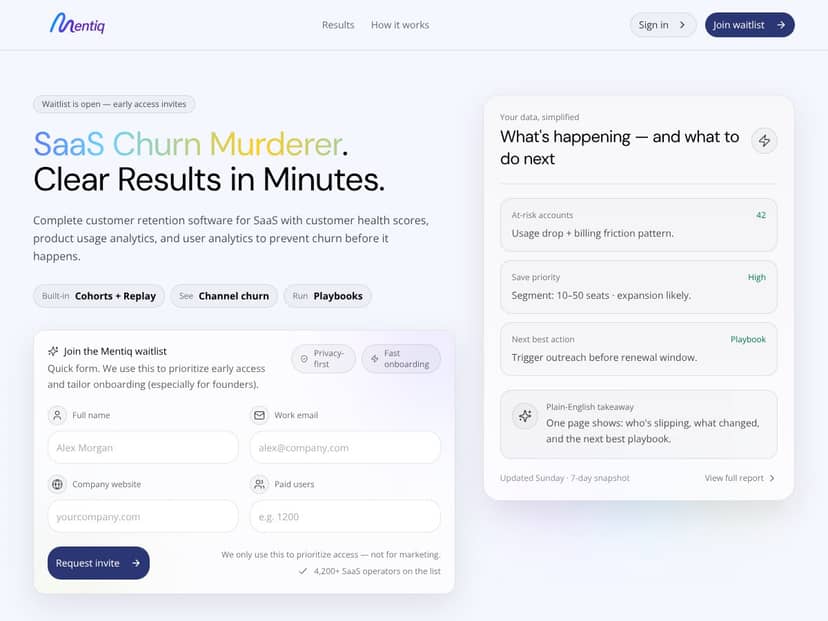Open the How it works nav item
The width and height of the screenshot is (828, 621).
pyautogui.click(x=400, y=25)
